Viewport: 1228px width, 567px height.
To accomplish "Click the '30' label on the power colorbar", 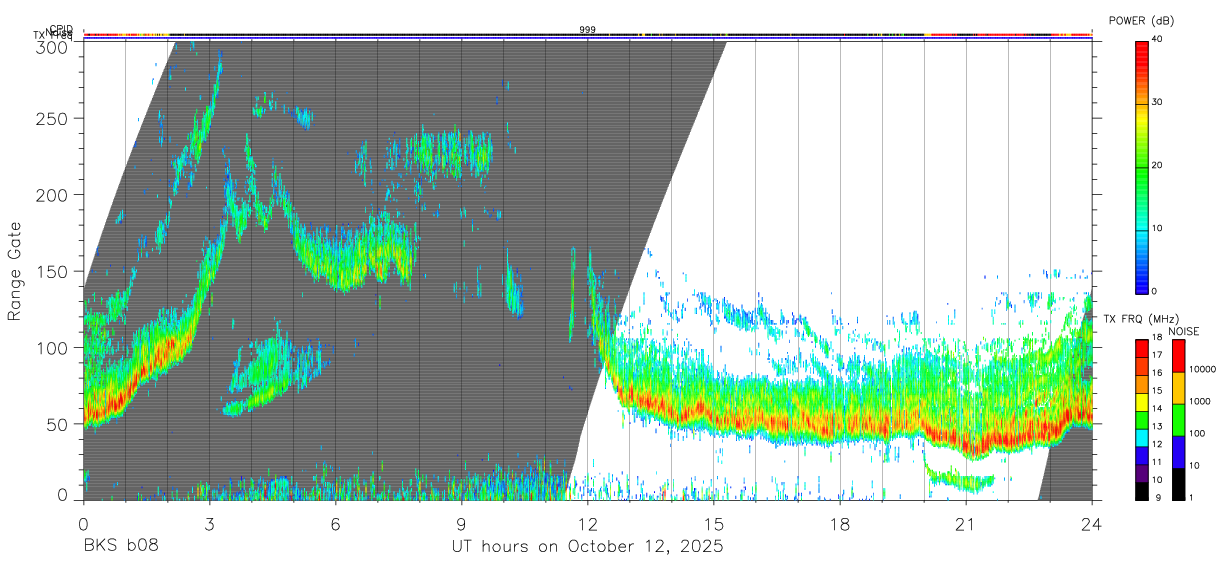I will [x=1158, y=103].
